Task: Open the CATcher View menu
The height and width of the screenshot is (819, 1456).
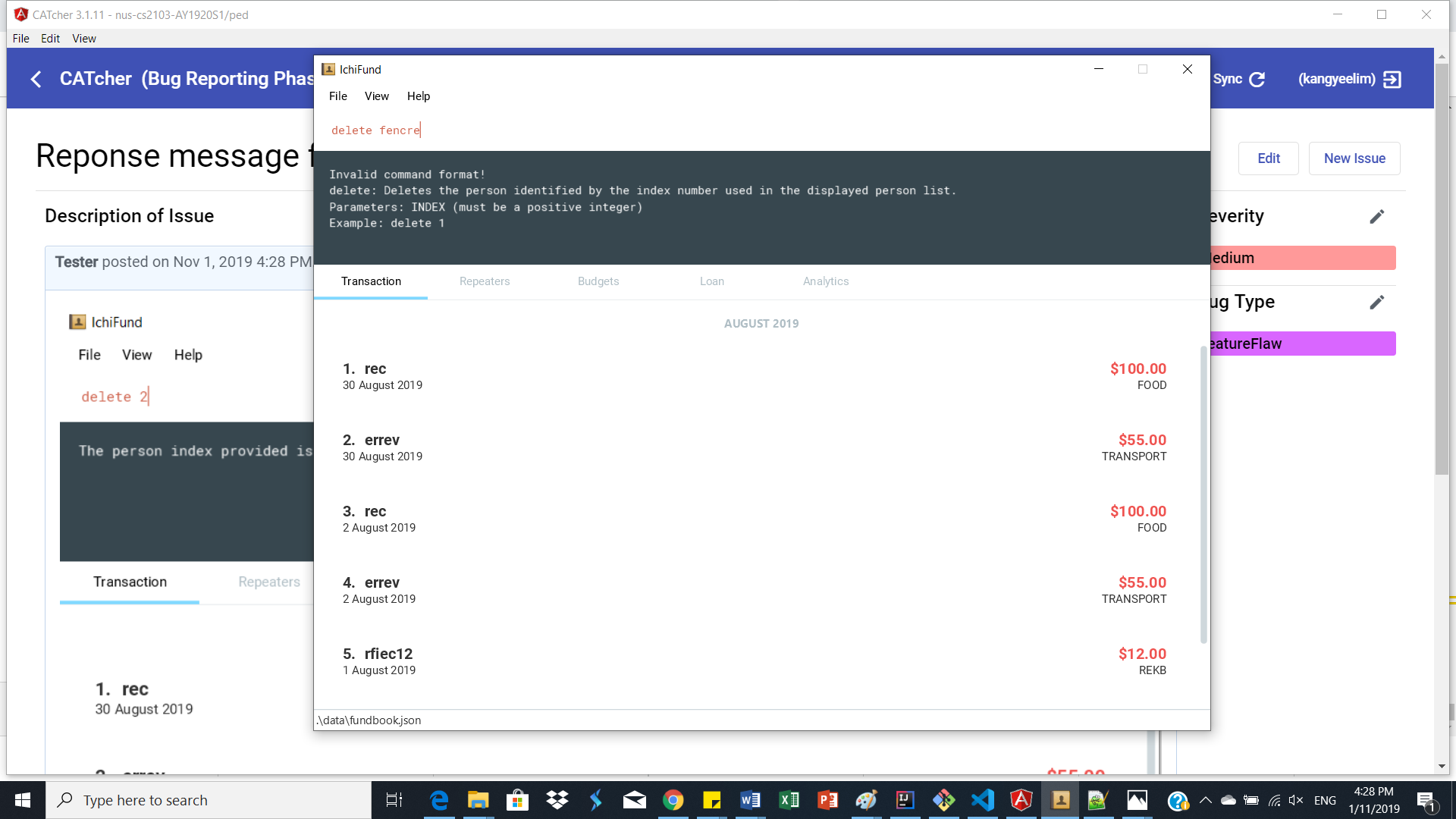Action: (x=84, y=39)
